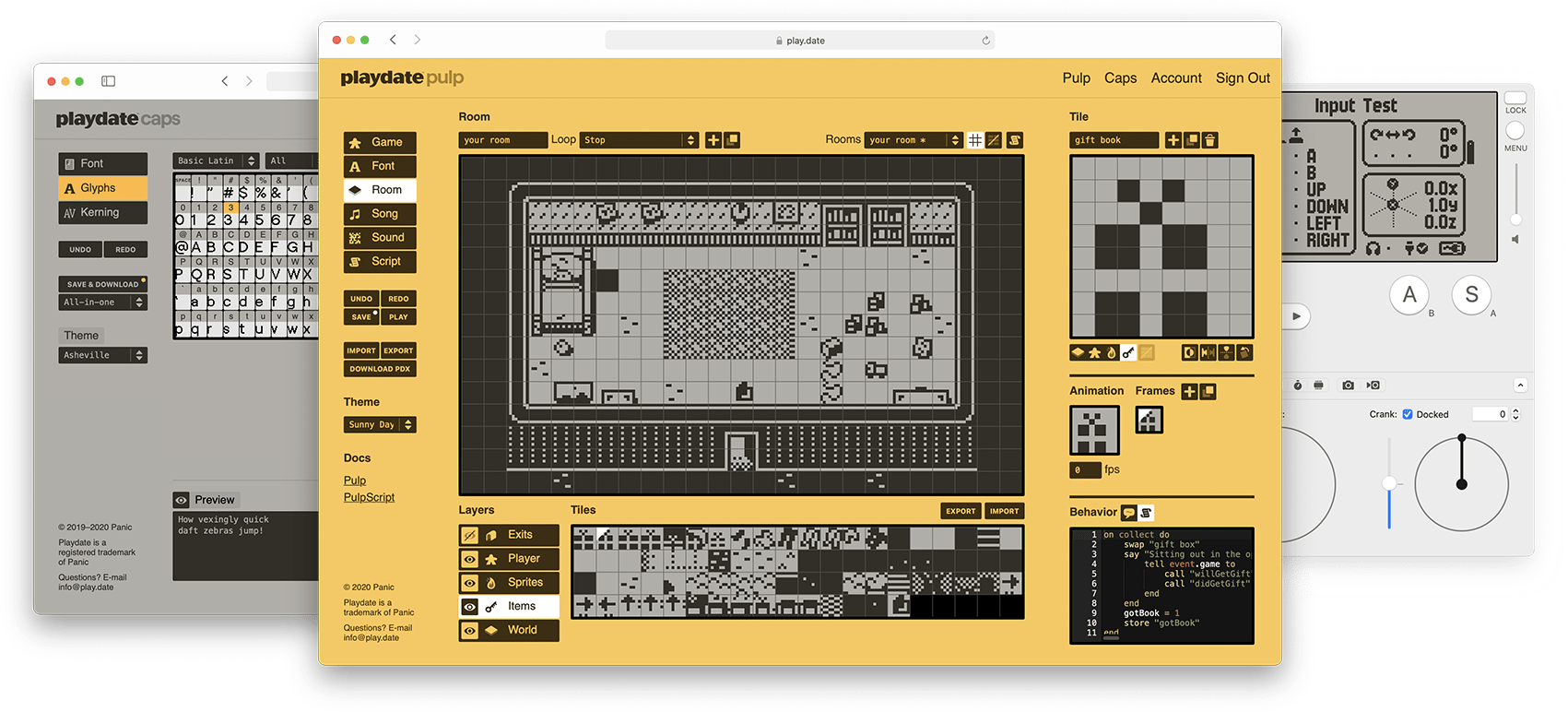Screen dimensions: 1568x712
Task: Rotate the tile icon
Action: tap(1244, 352)
